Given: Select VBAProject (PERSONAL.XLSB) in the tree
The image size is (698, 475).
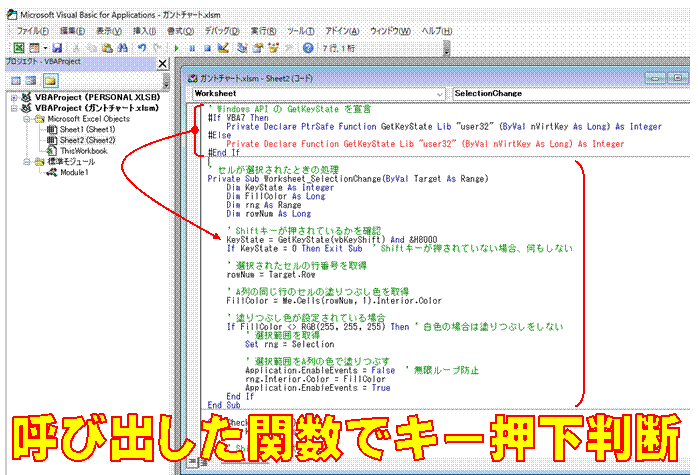Looking at the screenshot, I should [x=97, y=97].
